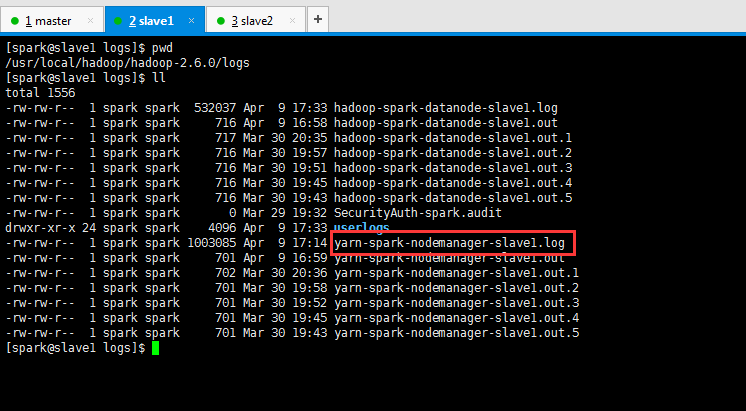Click yarn-spark-nodemanager-slave1.out.5 file name
This screenshot has height=411, width=746.
pos(457,333)
